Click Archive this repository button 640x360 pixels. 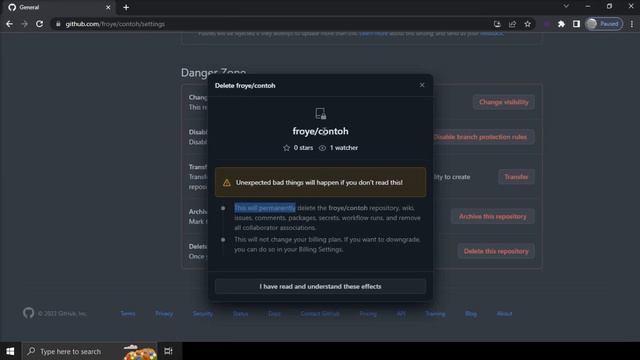pyautogui.click(x=493, y=216)
